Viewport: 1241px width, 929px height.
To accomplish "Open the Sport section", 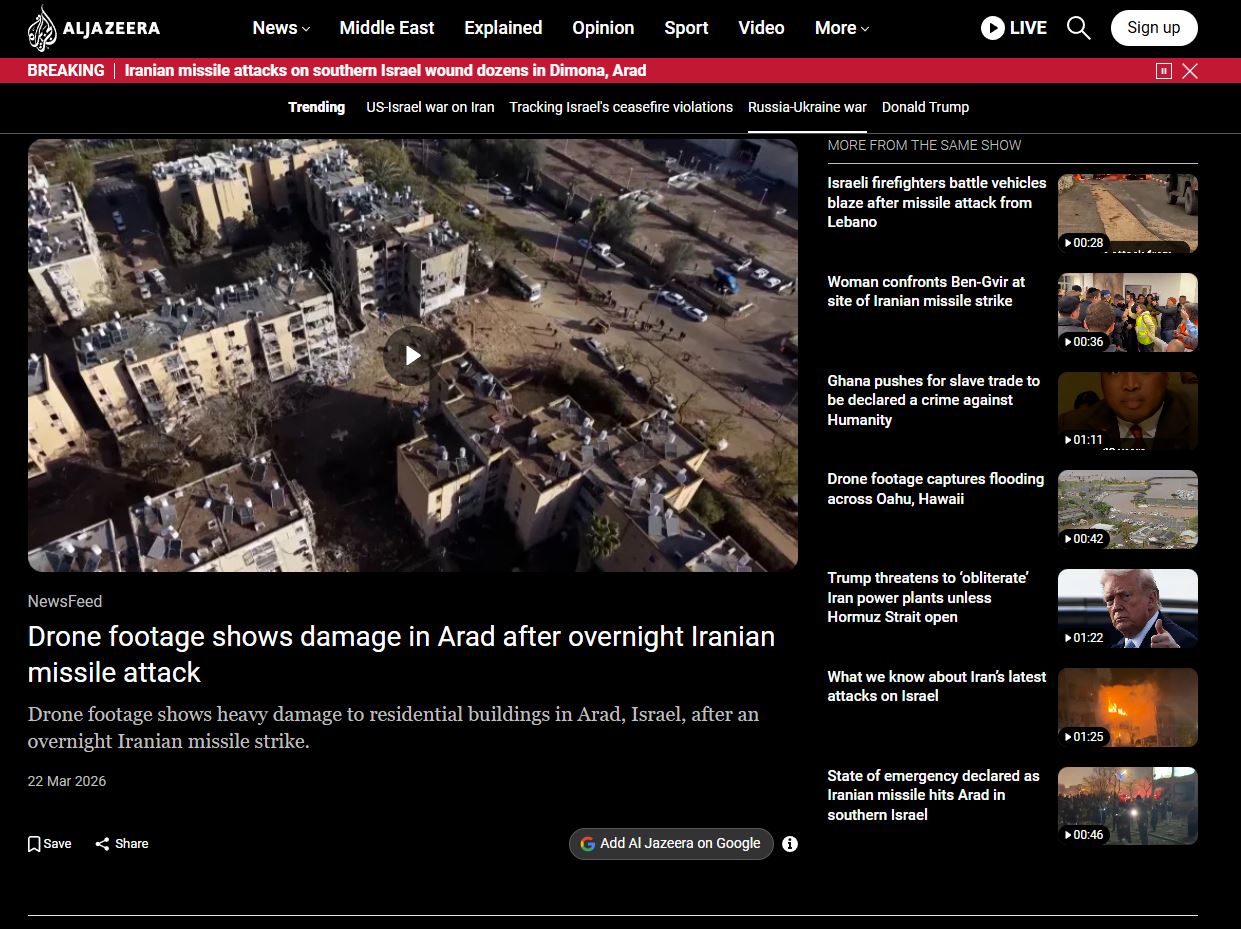I will [x=686, y=28].
